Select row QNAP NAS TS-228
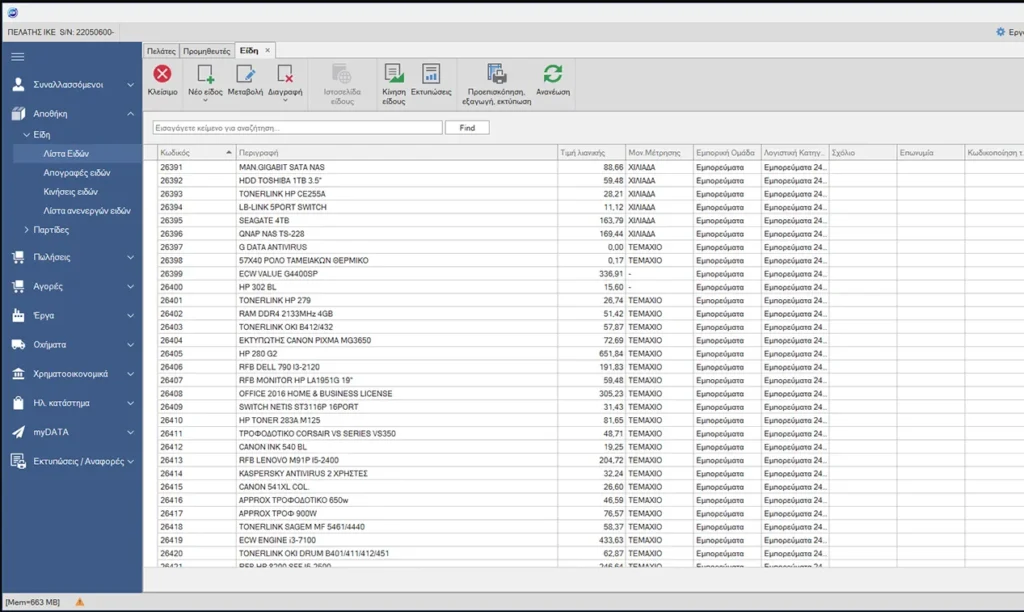The image size is (1024, 612). (584, 234)
